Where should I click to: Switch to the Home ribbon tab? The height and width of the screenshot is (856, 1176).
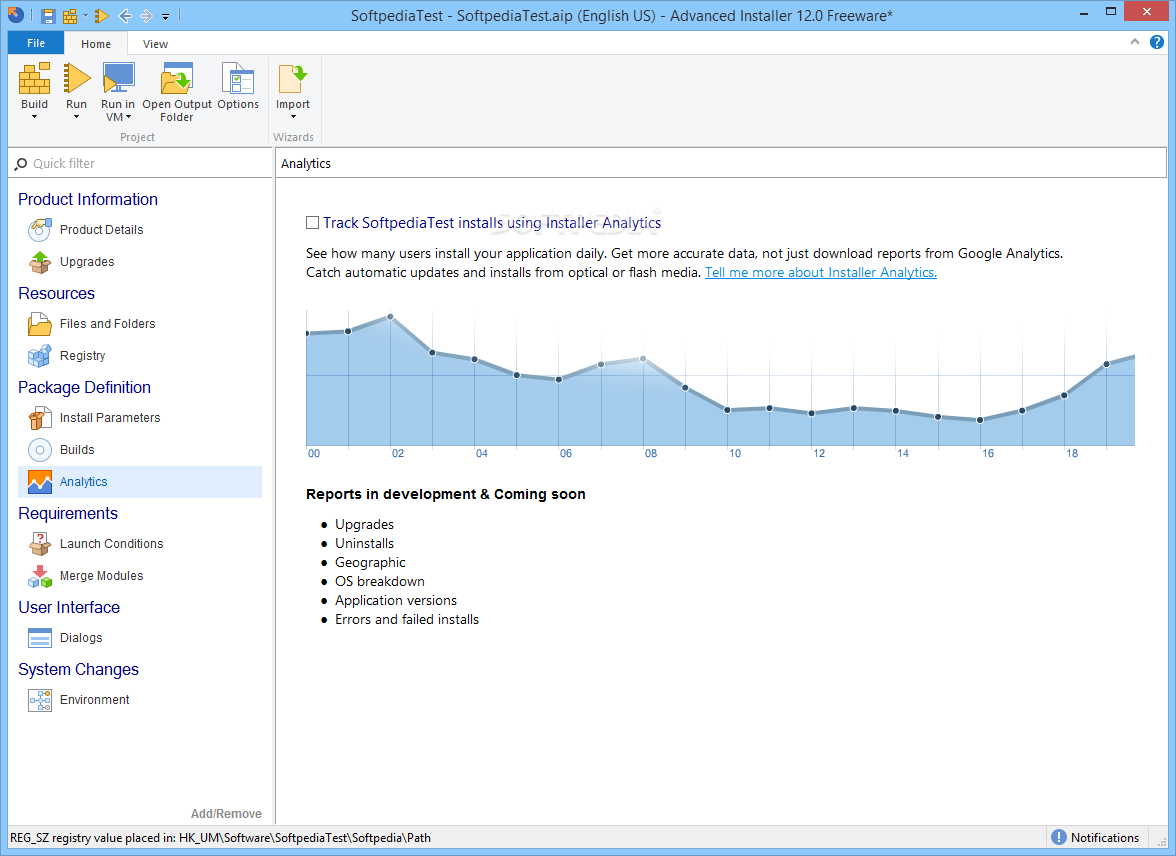96,44
